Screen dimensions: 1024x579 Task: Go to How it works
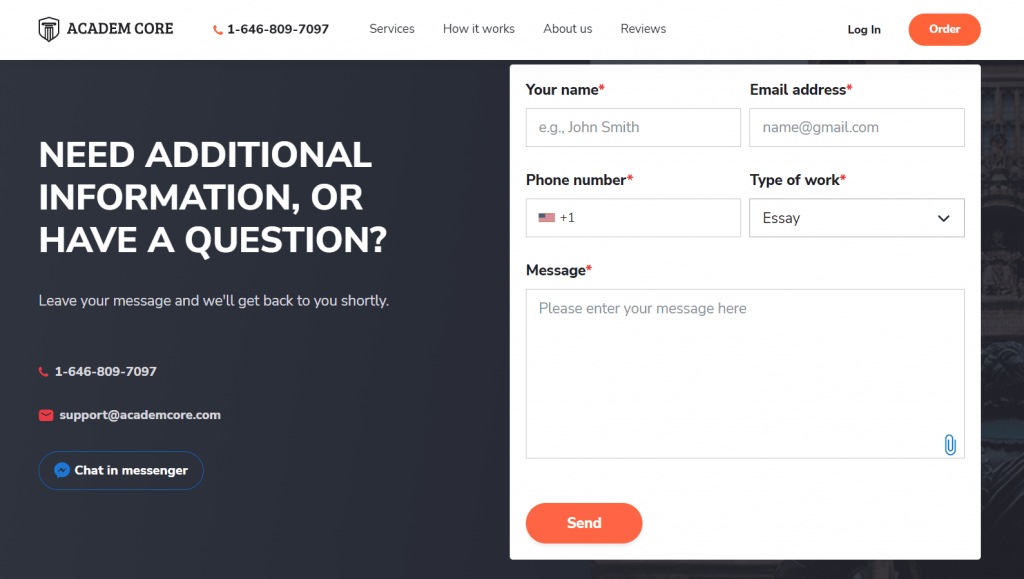pyautogui.click(x=479, y=29)
